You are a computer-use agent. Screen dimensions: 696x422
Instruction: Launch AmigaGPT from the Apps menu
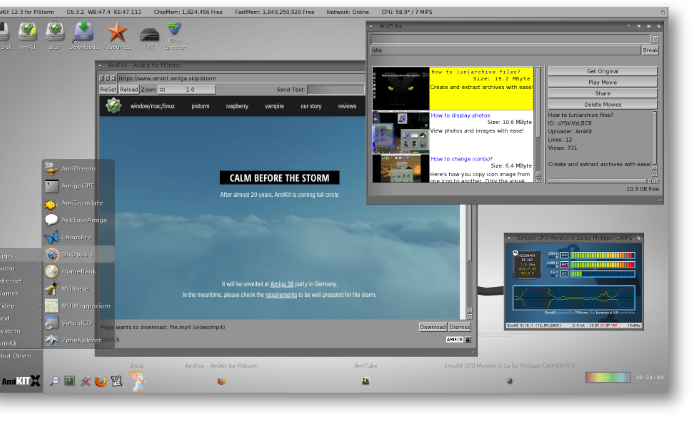(x=78, y=186)
